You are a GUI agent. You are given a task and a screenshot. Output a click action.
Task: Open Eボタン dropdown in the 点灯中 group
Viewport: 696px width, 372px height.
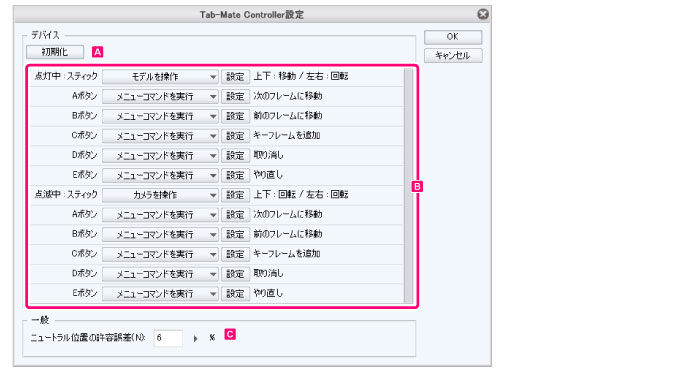click(x=160, y=175)
